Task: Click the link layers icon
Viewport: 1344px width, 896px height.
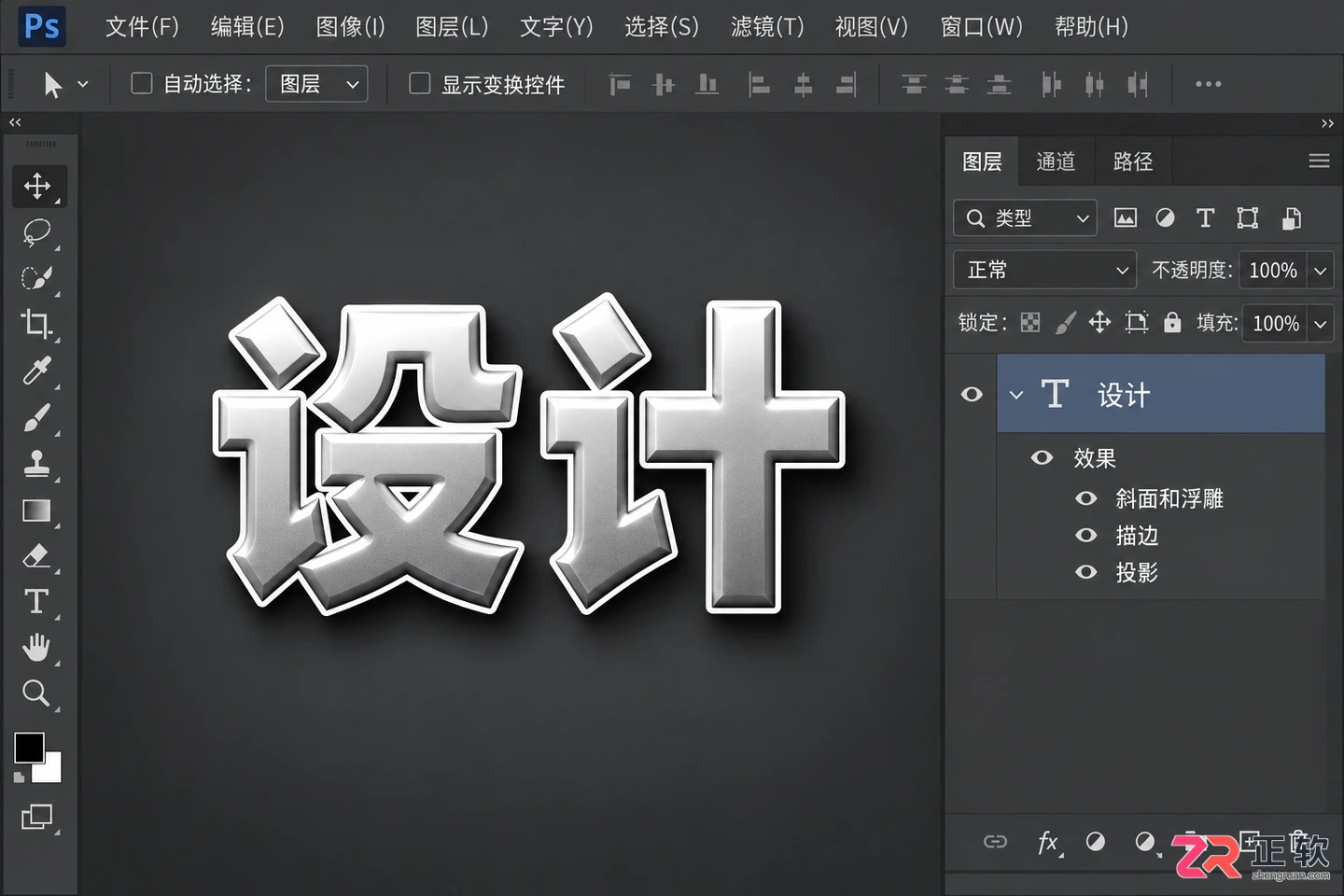Action: click(995, 842)
